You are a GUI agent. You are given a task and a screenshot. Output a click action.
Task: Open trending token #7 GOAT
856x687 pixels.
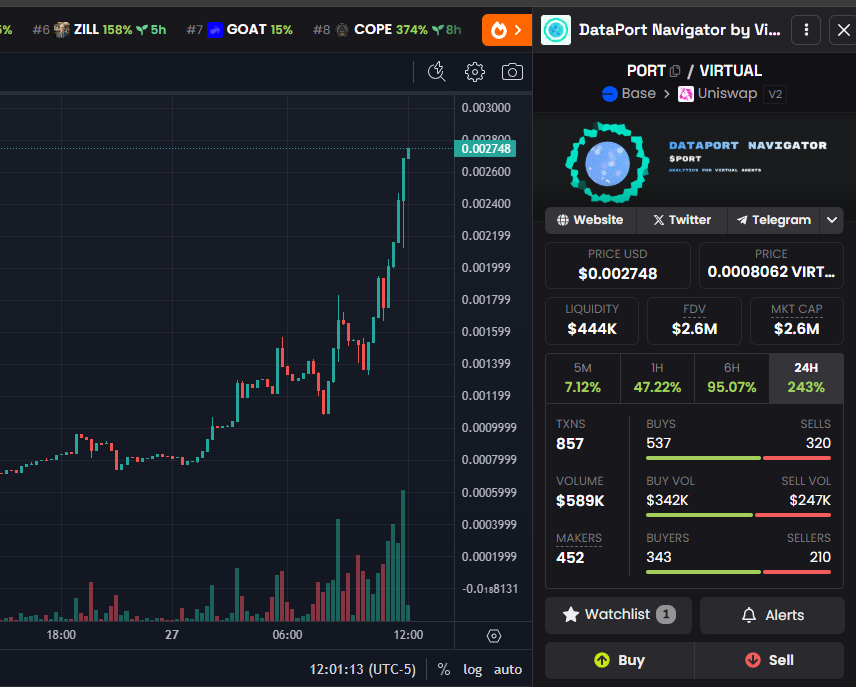click(x=239, y=29)
